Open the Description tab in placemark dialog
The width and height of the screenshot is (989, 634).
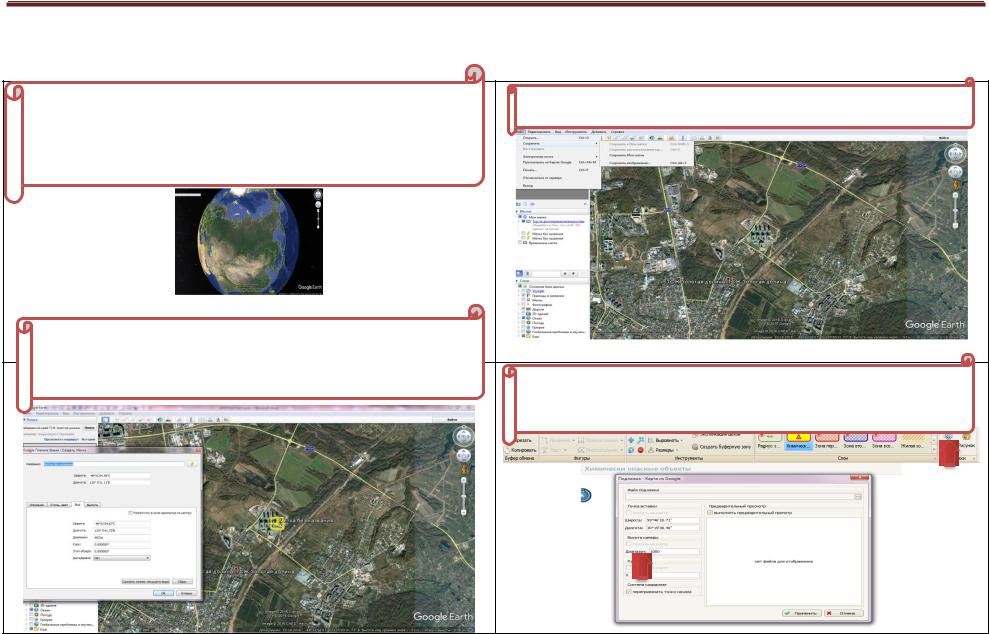tap(37, 505)
